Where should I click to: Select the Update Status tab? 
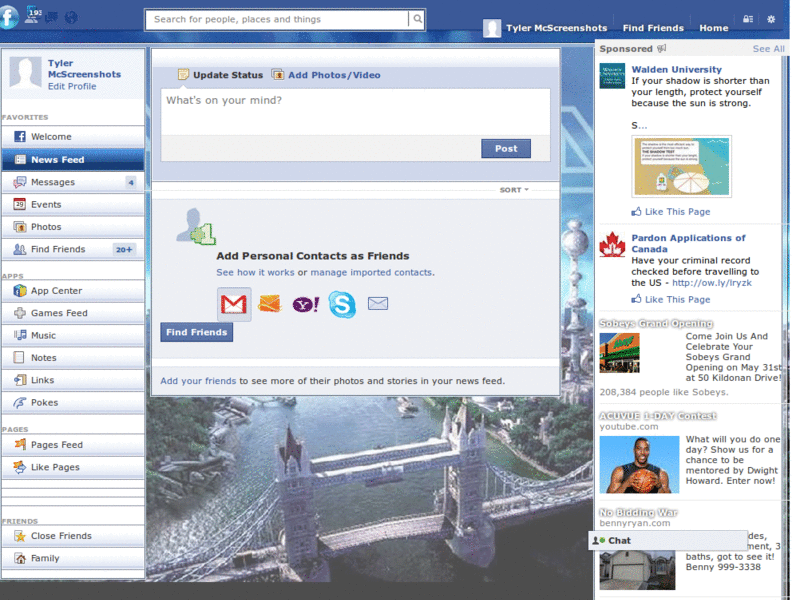click(220, 75)
